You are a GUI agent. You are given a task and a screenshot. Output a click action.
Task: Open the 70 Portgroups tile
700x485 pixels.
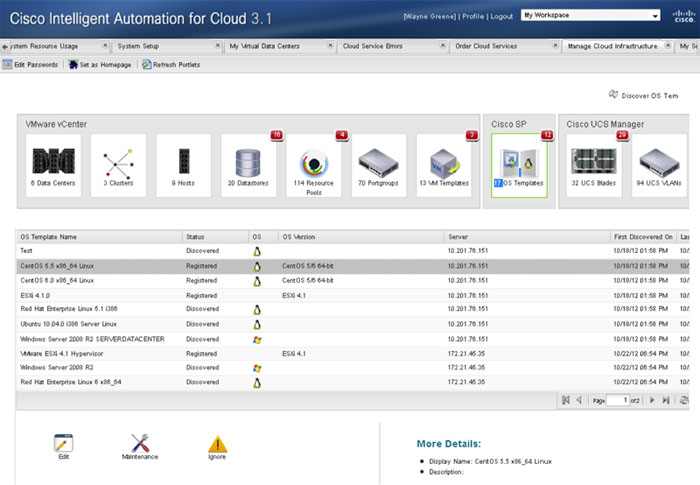(x=379, y=165)
